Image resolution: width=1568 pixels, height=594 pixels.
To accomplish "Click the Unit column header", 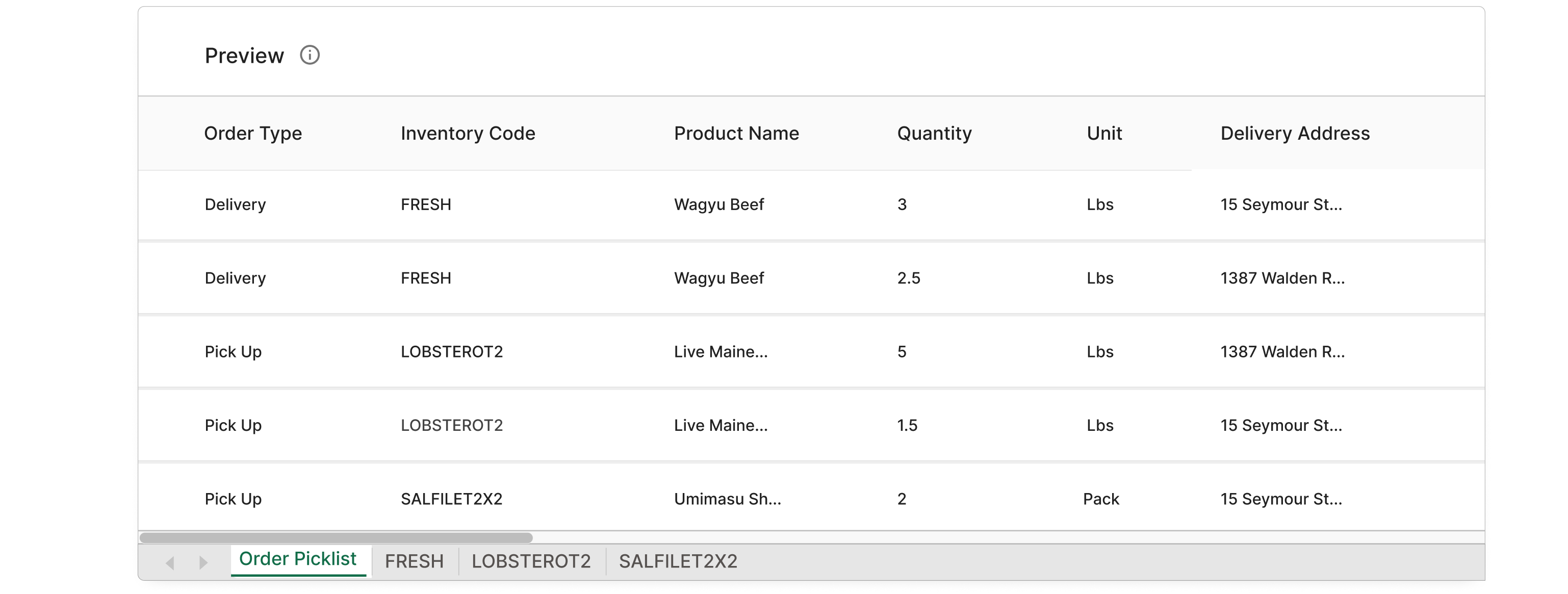I will pos(1105,133).
